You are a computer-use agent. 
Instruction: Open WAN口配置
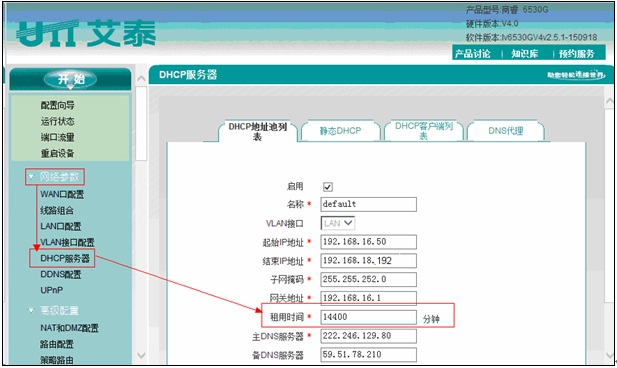pos(62,194)
